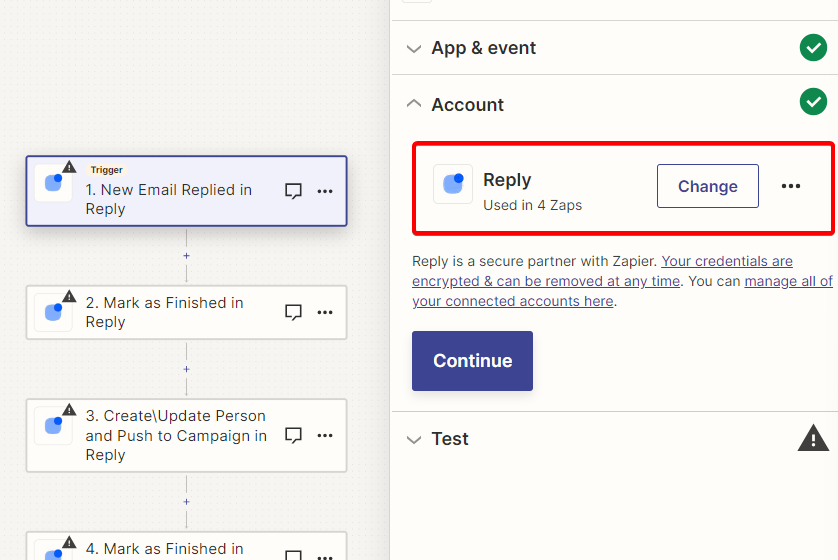The image size is (838, 560).
Task: Select step 3 Create\Update Person and Push to Campaign
Action: click(187, 435)
